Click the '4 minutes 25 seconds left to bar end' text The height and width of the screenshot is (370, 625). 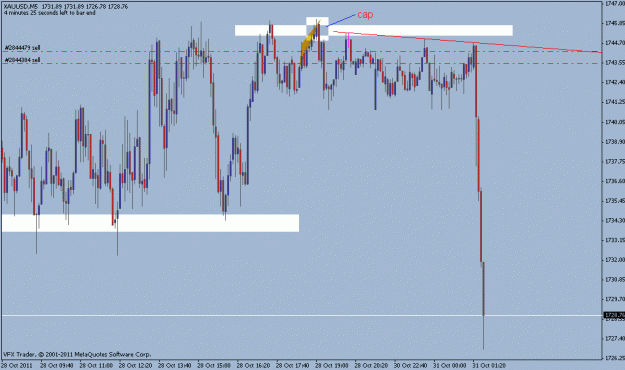pos(49,13)
